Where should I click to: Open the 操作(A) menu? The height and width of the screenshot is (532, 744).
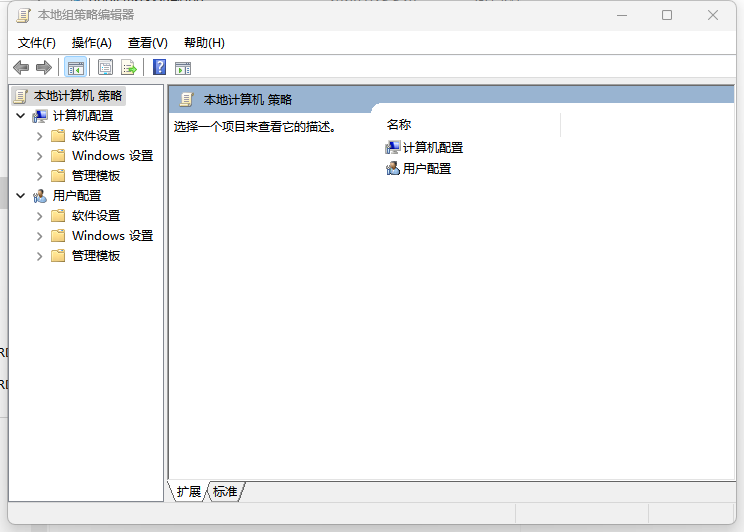92,43
